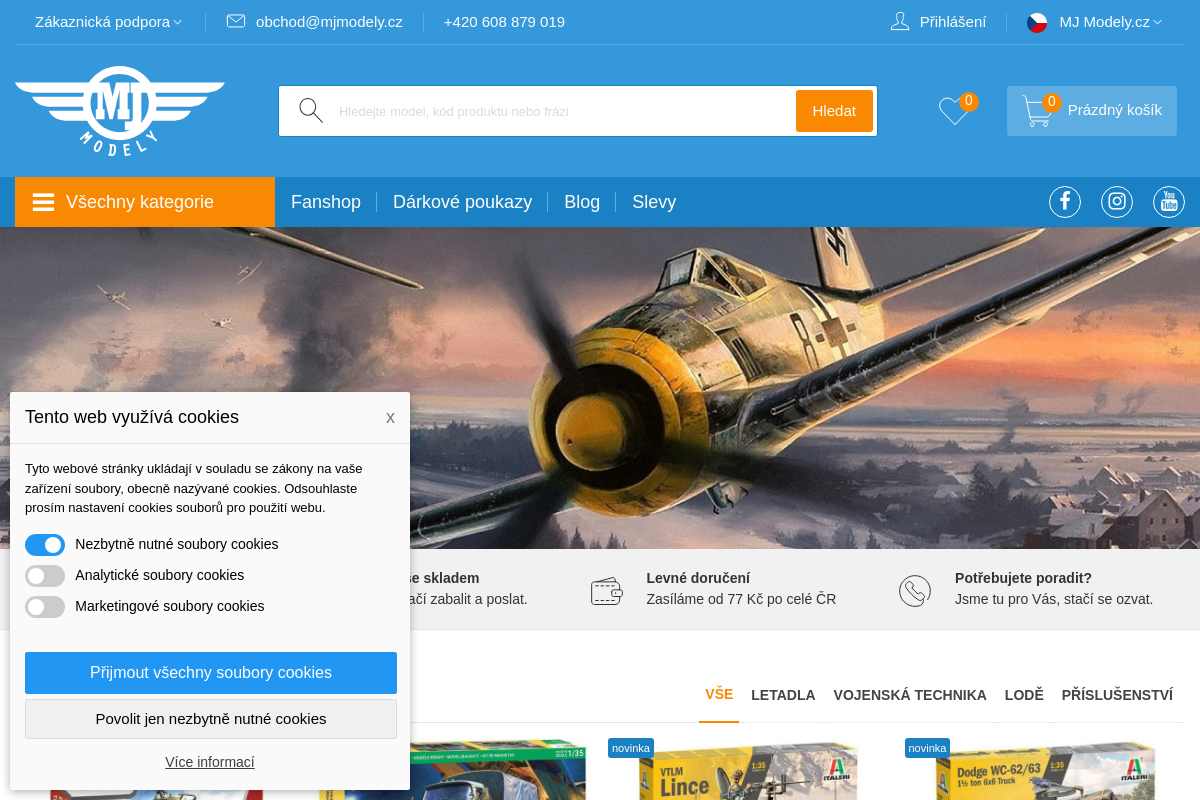Enable Analytické soubory cookies switch
Viewport: 1200px width, 800px height.
[x=45, y=576]
